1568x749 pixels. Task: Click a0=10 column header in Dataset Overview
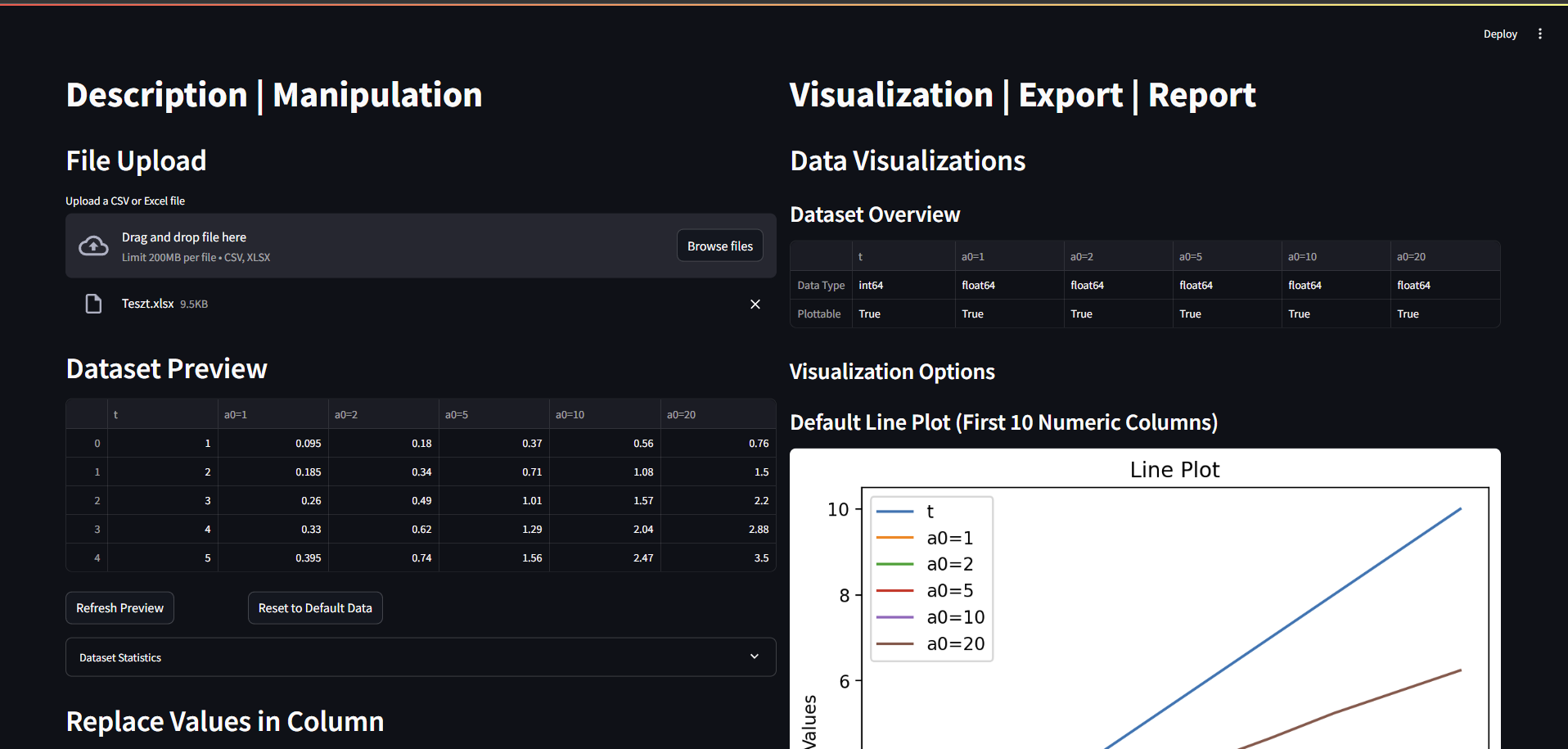tap(1336, 256)
